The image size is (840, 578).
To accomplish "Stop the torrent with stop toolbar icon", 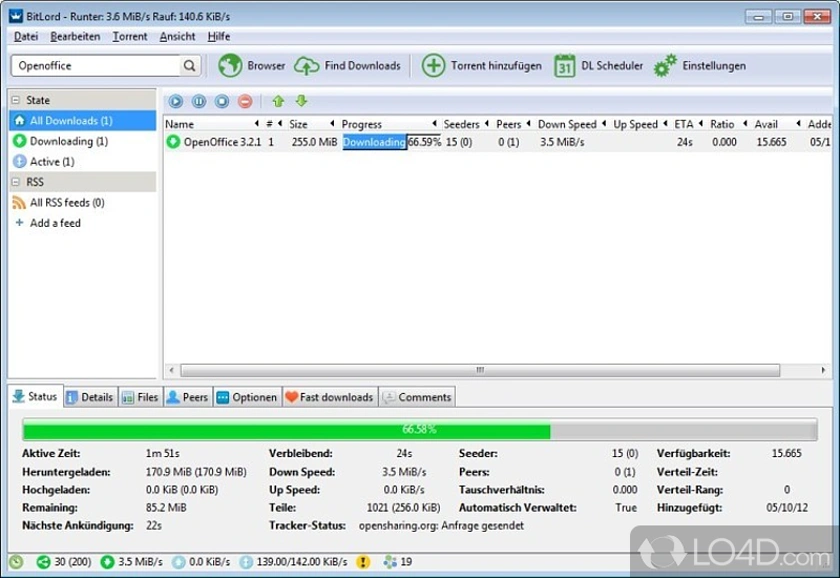I will tap(219, 101).
